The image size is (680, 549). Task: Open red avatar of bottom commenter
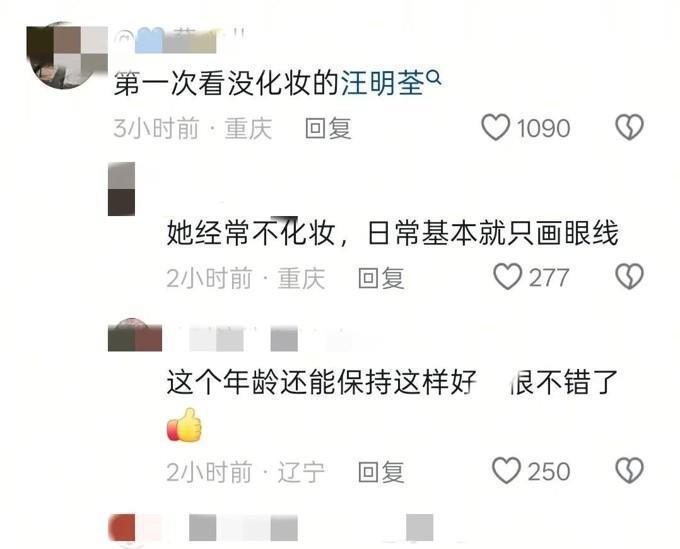pos(122,527)
